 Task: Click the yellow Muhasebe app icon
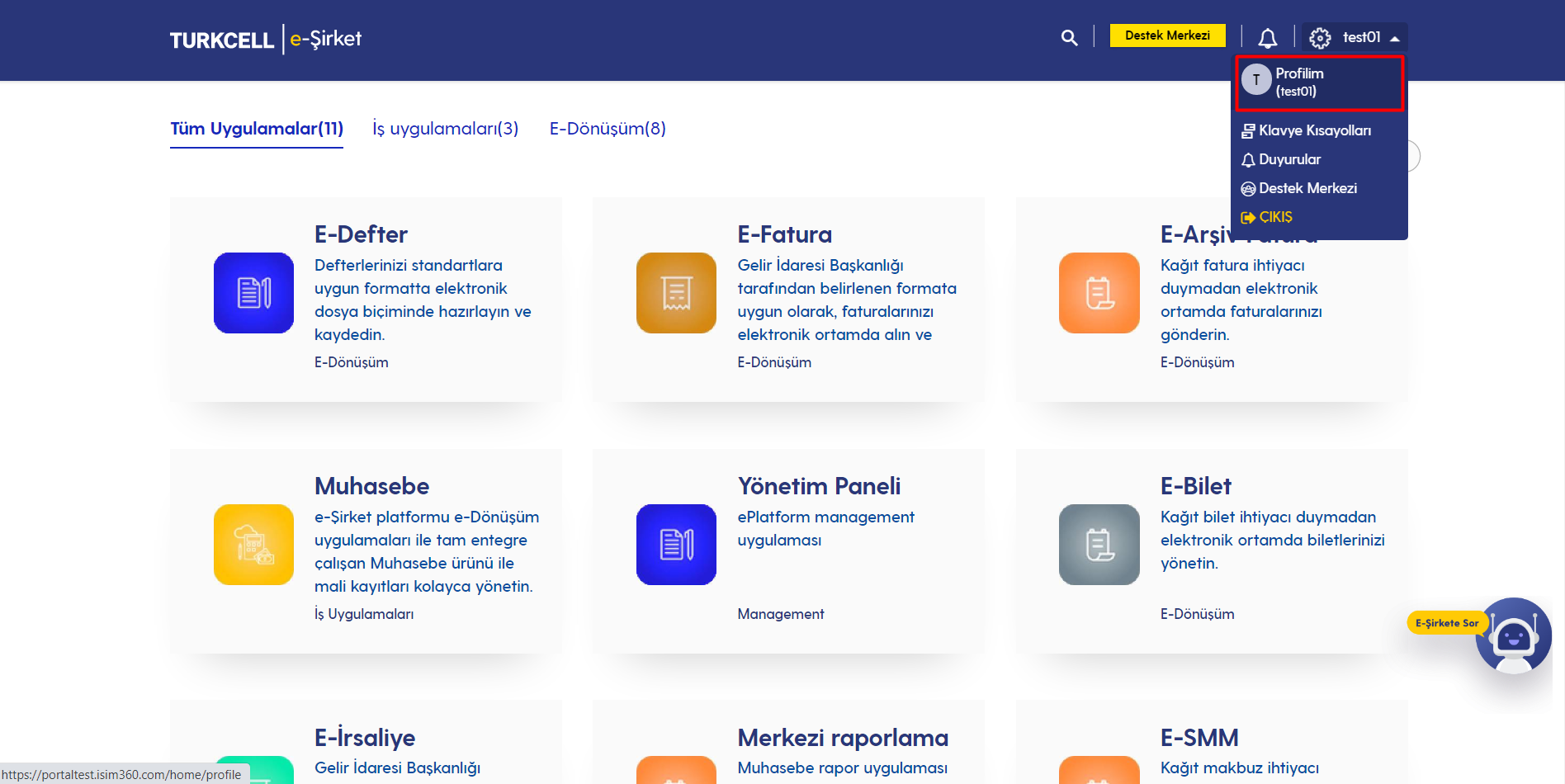point(253,545)
